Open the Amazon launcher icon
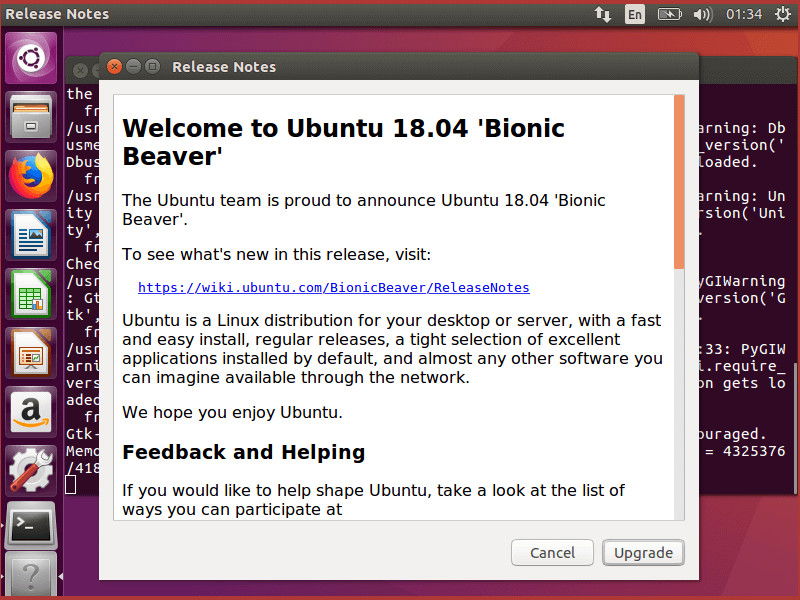800x600 pixels. pyautogui.click(x=31, y=412)
